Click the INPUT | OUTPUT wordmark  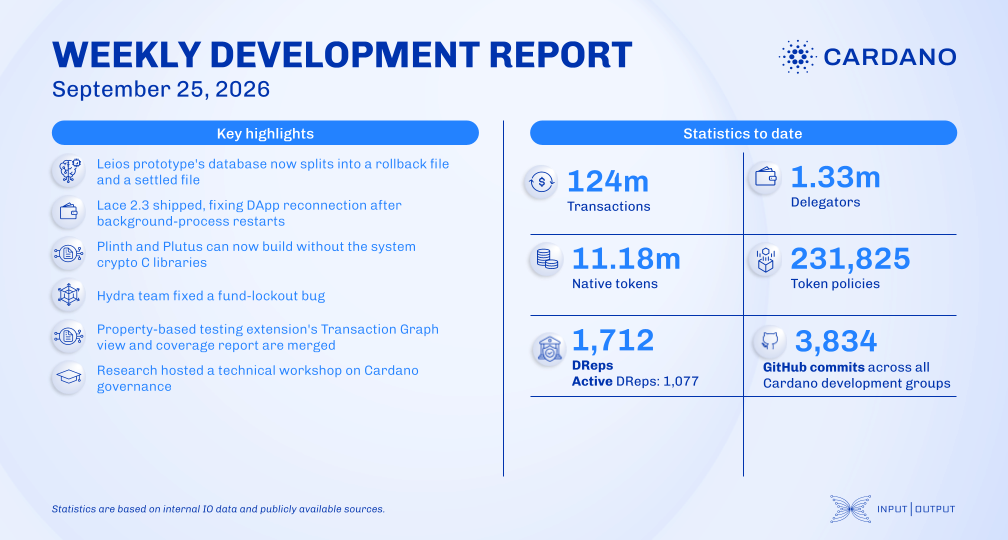click(x=916, y=509)
